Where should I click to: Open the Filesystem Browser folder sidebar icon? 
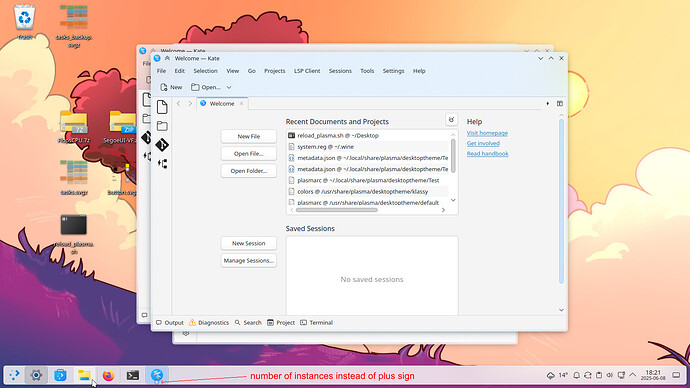(x=162, y=126)
